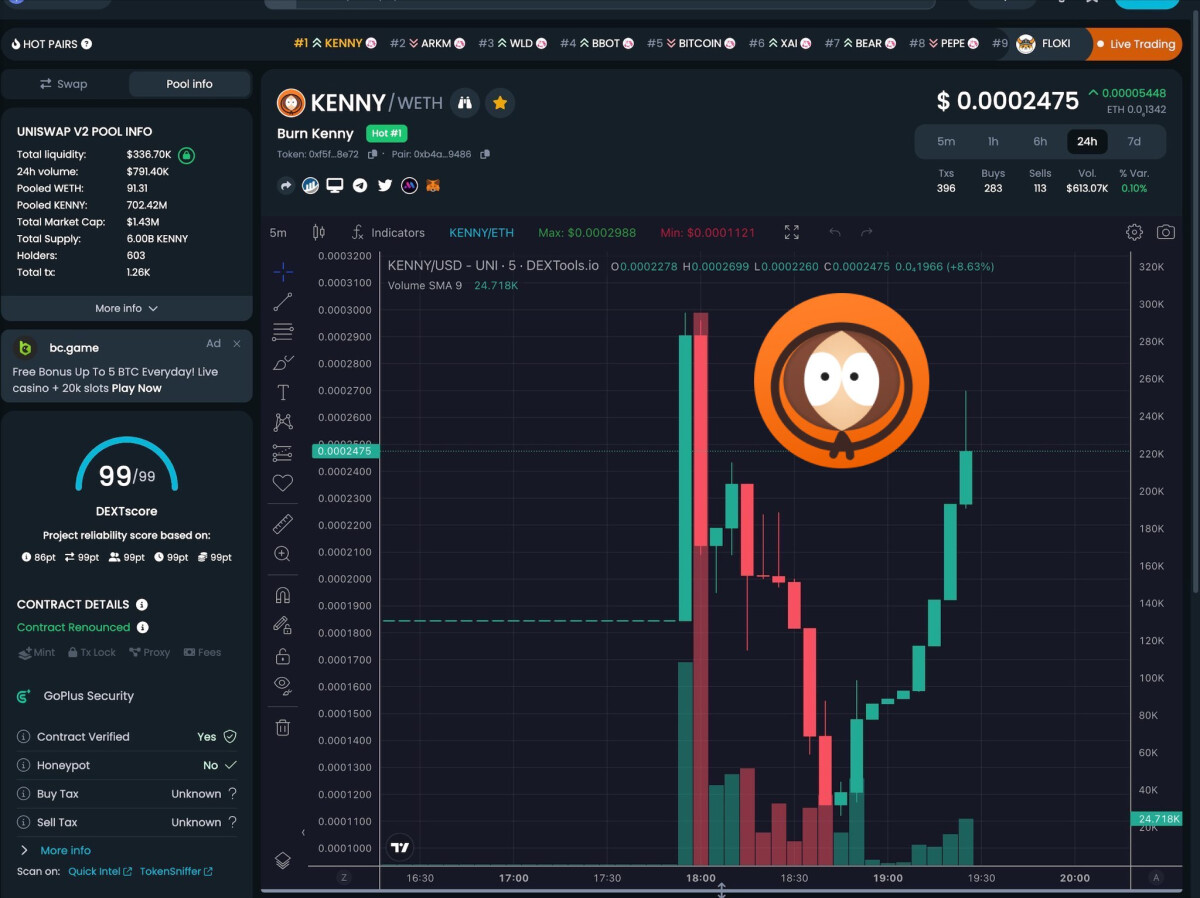Open the TokenSniffer scan link
The width and height of the screenshot is (1200, 898).
click(175, 871)
